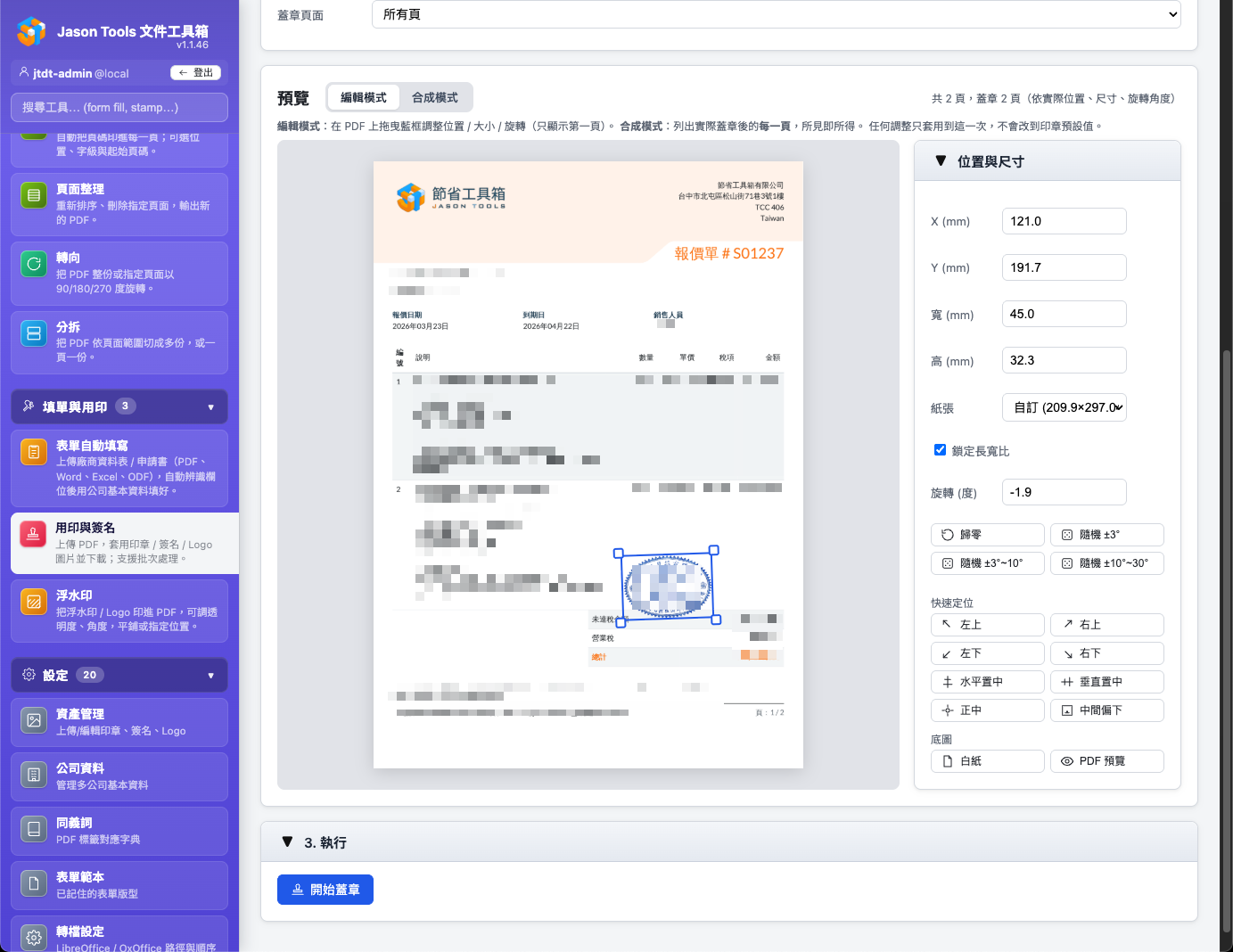Open the 公司資料 company data page
The width and height of the screenshot is (1233, 952).
(x=119, y=775)
